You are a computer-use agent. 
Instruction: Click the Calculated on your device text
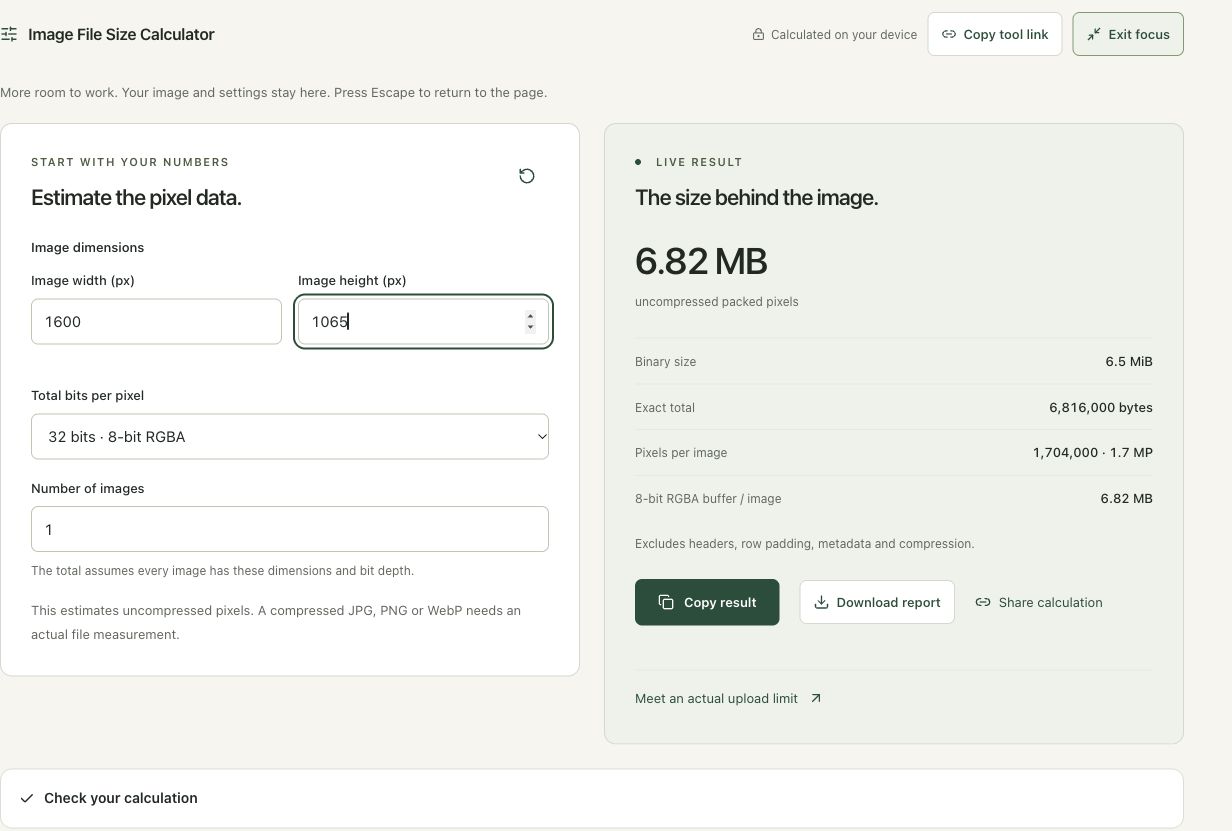click(844, 34)
